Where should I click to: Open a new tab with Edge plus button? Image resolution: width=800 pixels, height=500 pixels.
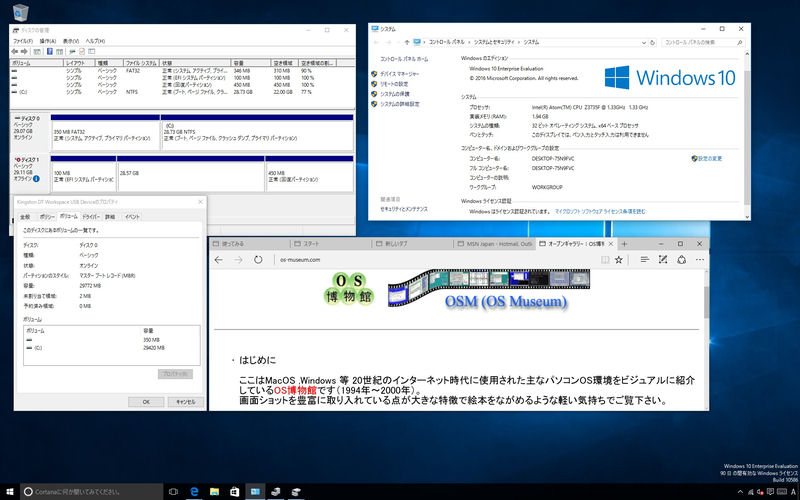pyautogui.click(x=624, y=244)
